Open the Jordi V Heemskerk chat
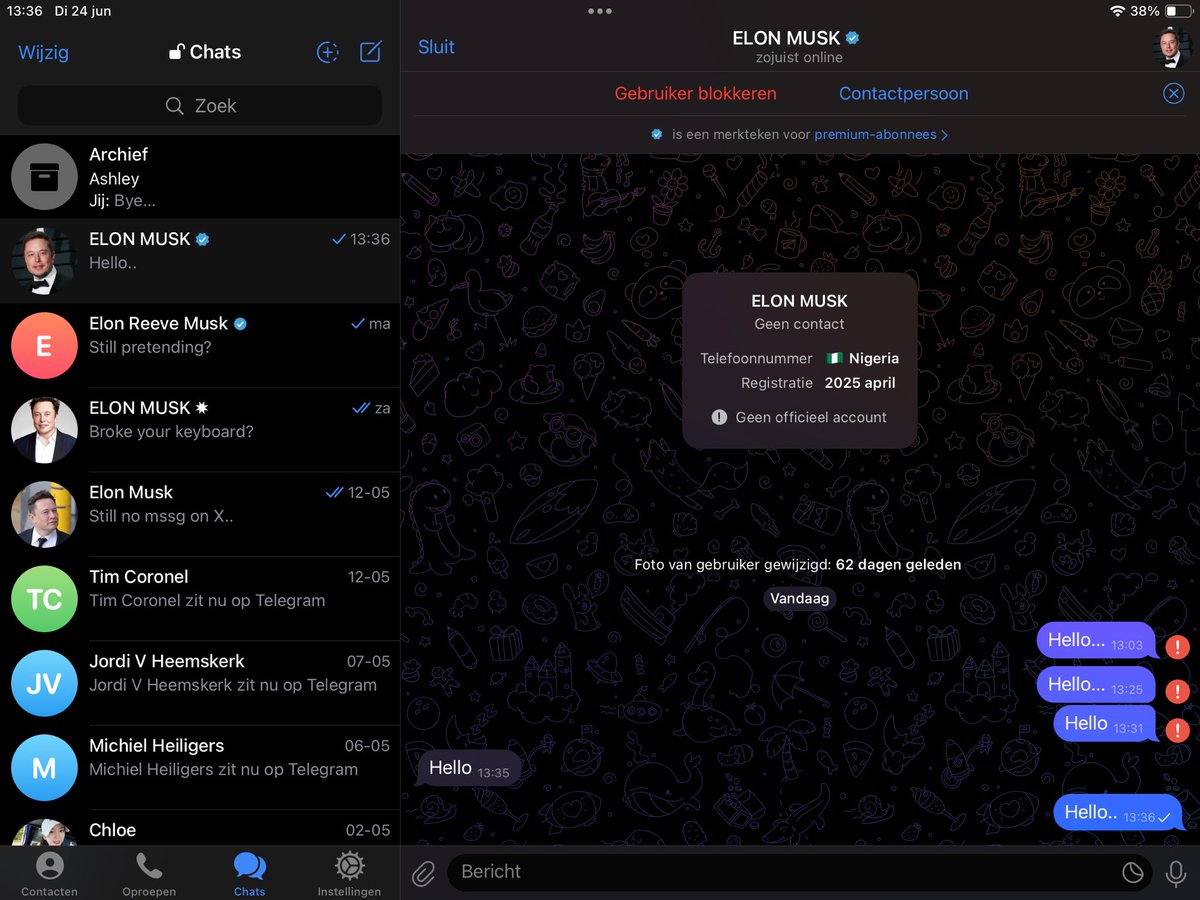Screen dimensions: 1200x900 [200, 683]
